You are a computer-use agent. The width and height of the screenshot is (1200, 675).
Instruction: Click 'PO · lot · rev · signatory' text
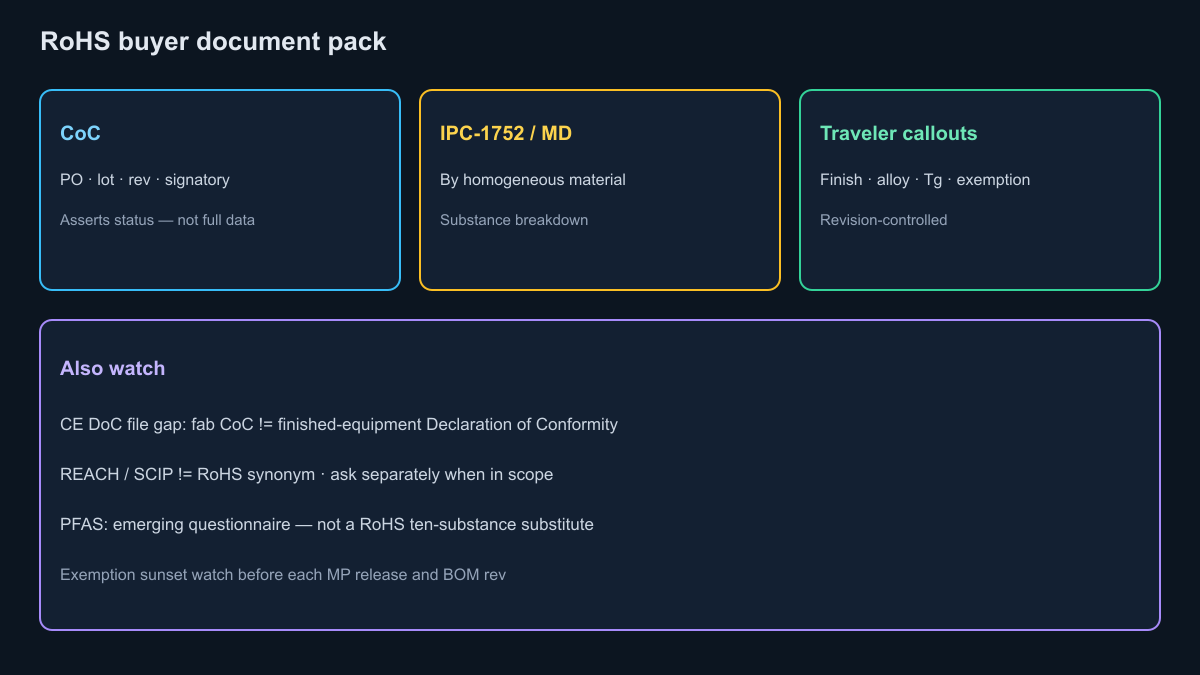(145, 180)
